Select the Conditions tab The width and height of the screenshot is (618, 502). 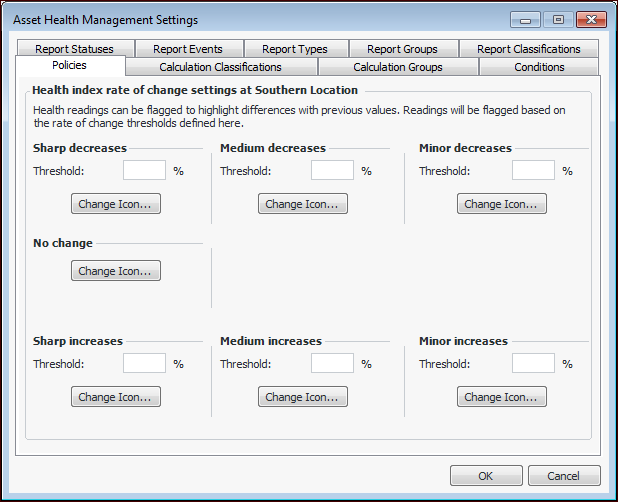click(539, 67)
